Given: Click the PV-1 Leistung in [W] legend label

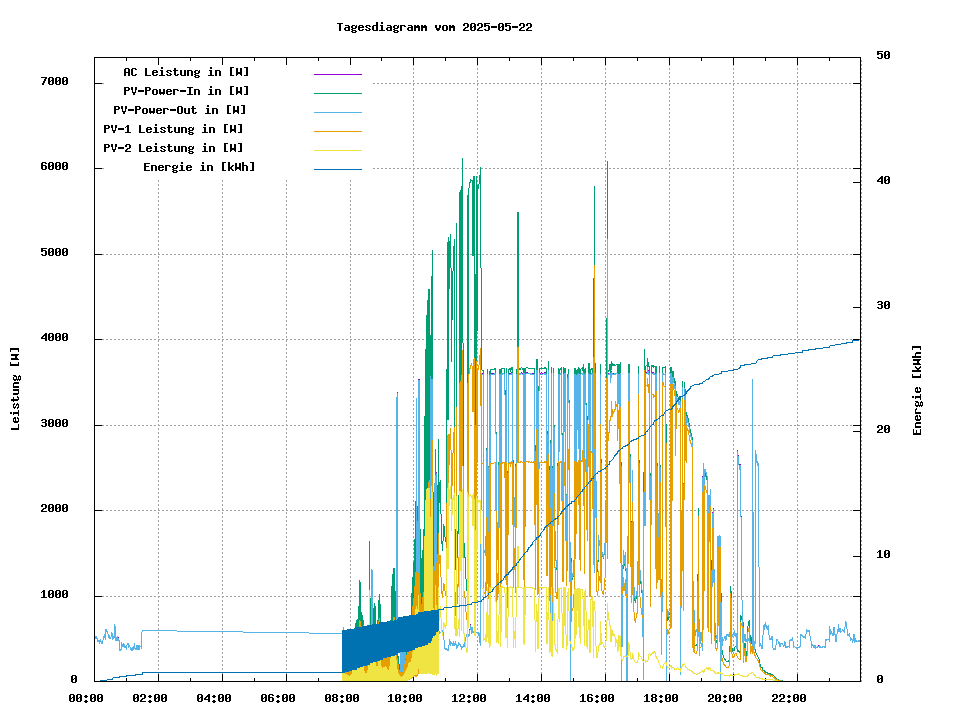Looking at the screenshot, I should [x=173, y=129].
